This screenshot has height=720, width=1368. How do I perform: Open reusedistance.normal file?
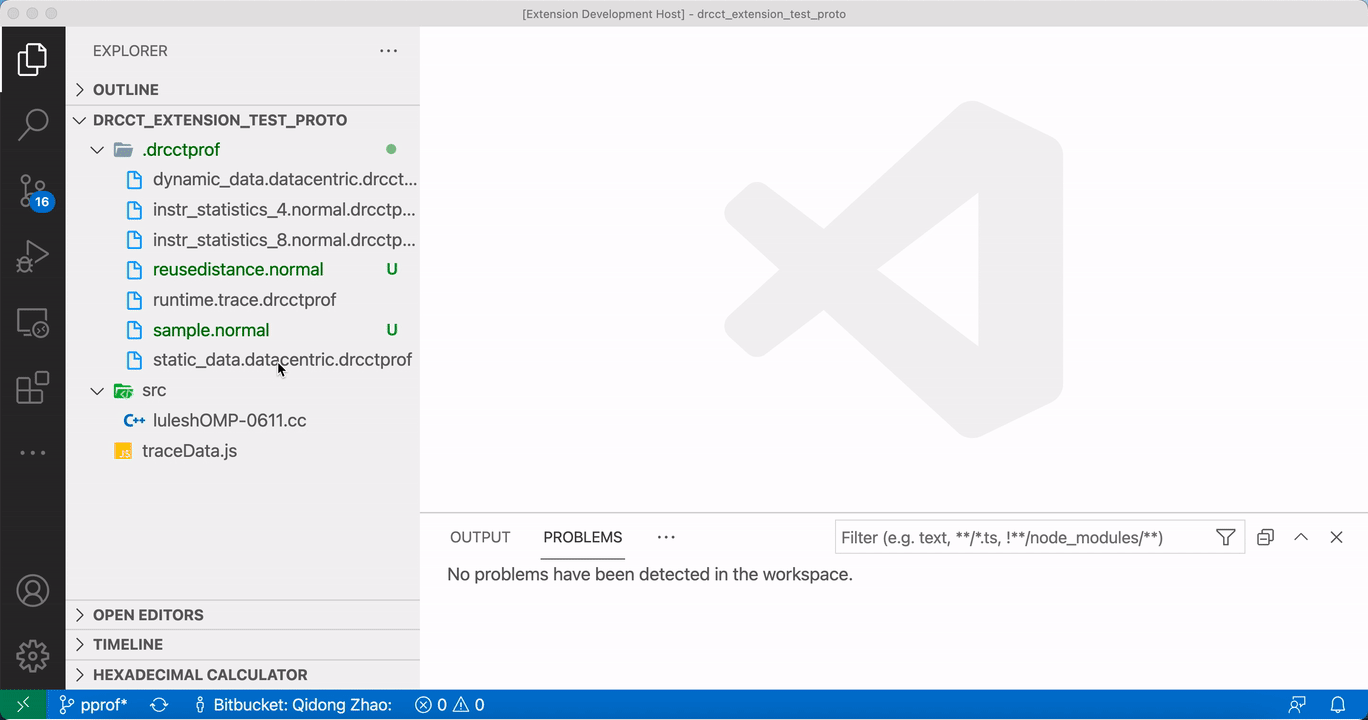(x=238, y=270)
